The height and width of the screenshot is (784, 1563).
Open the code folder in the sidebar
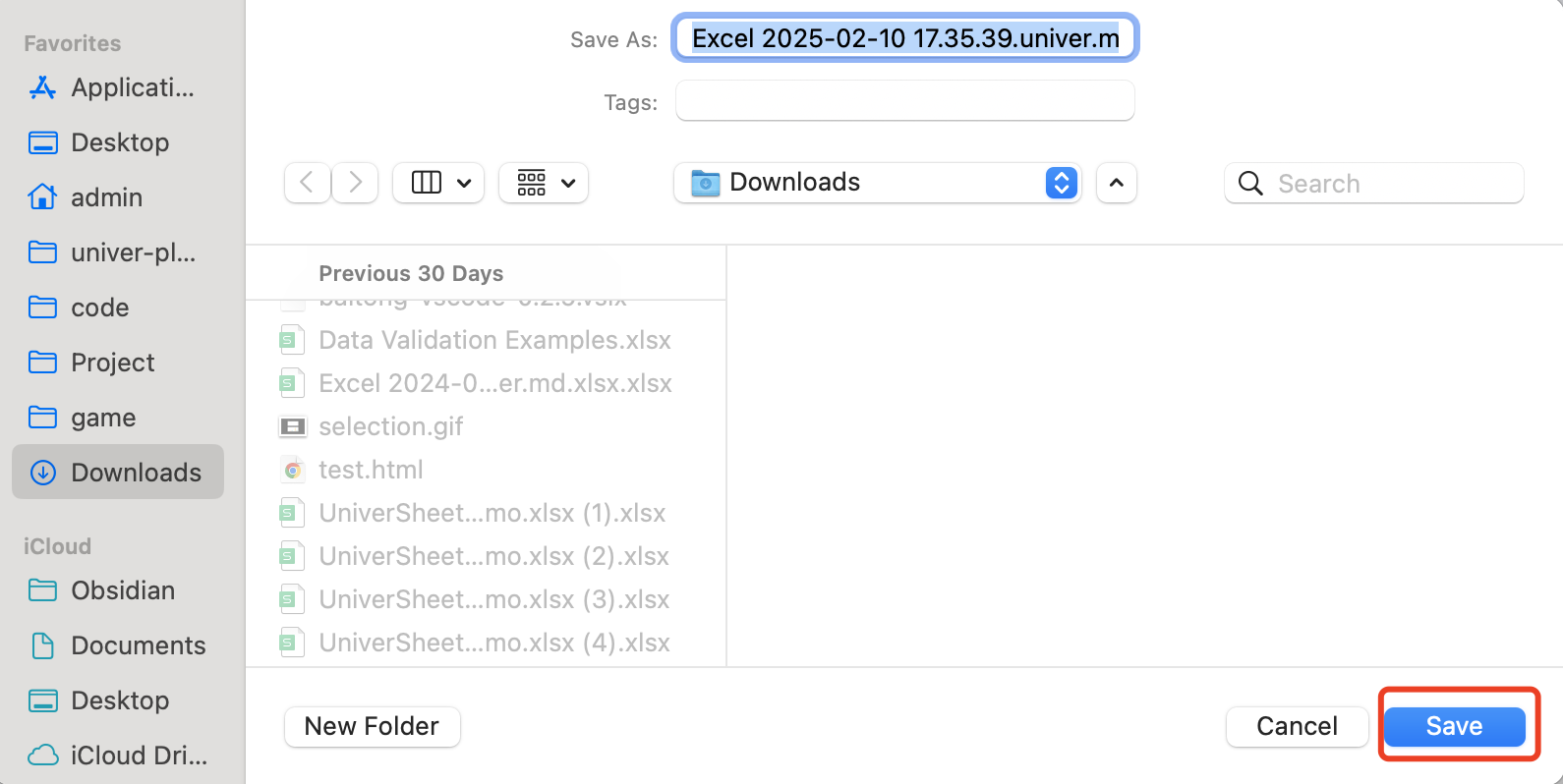(x=99, y=308)
